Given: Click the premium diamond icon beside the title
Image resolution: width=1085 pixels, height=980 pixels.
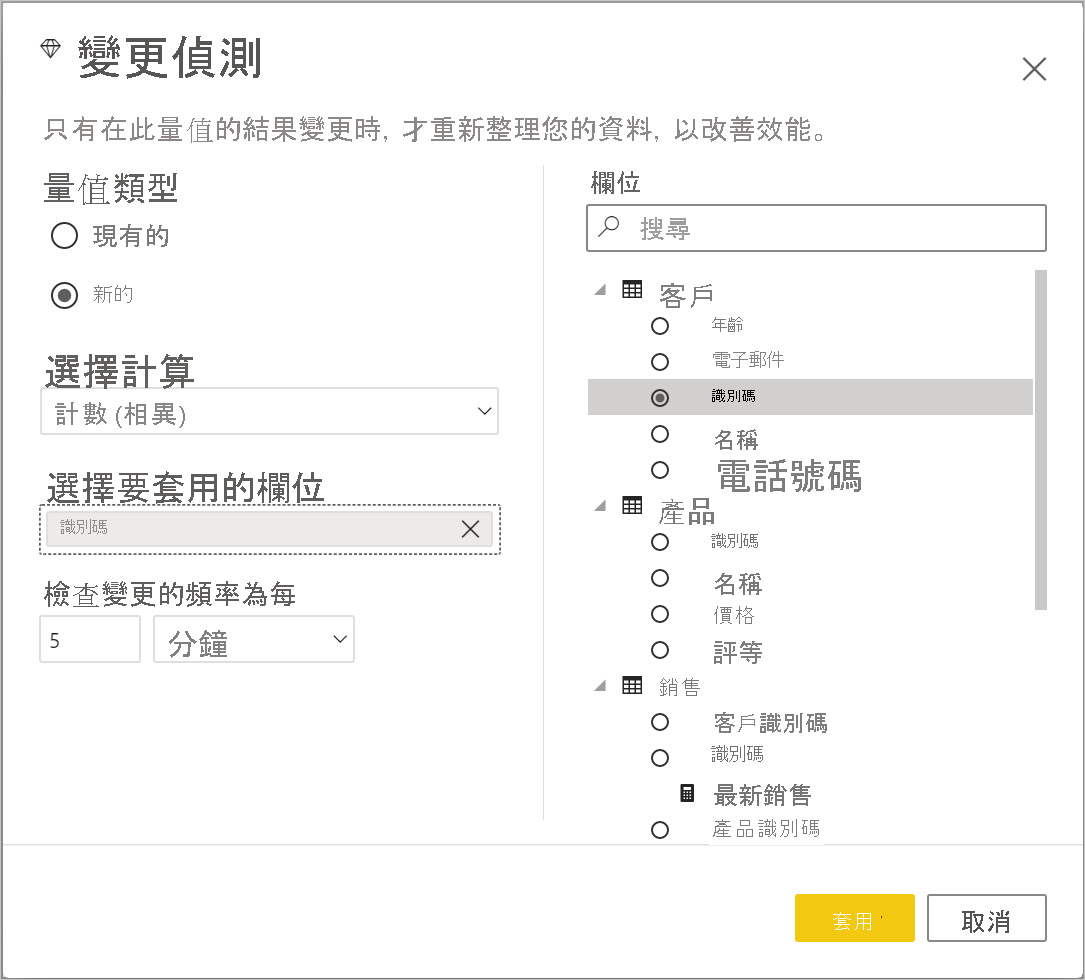Looking at the screenshot, I should [x=51, y=49].
